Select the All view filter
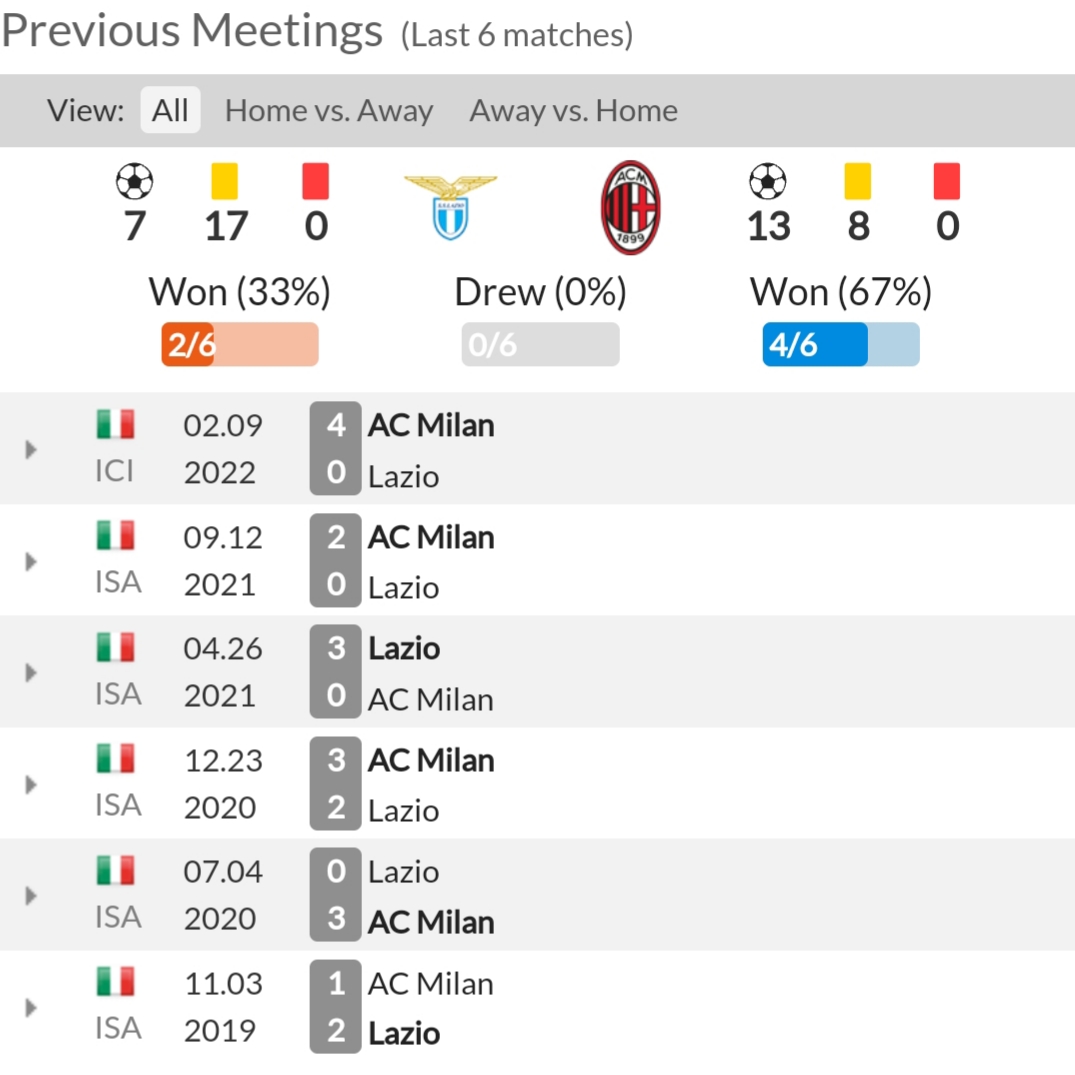This screenshot has width=1075, height=1075. pyautogui.click(x=170, y=110)
